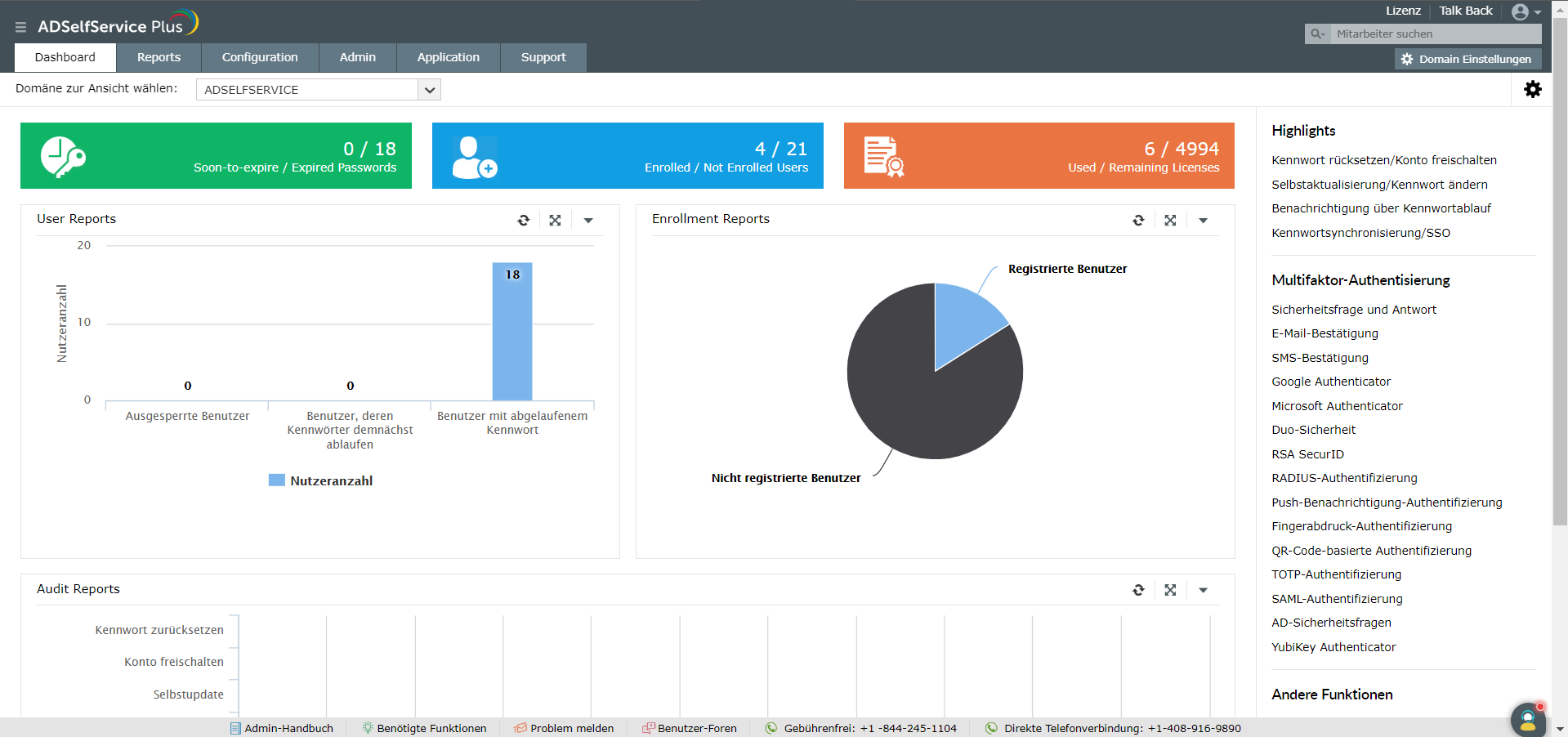The height and width of the screenshot is (737, 1568).
Task: Open the Configuration tab
Action: coord(260,57)
